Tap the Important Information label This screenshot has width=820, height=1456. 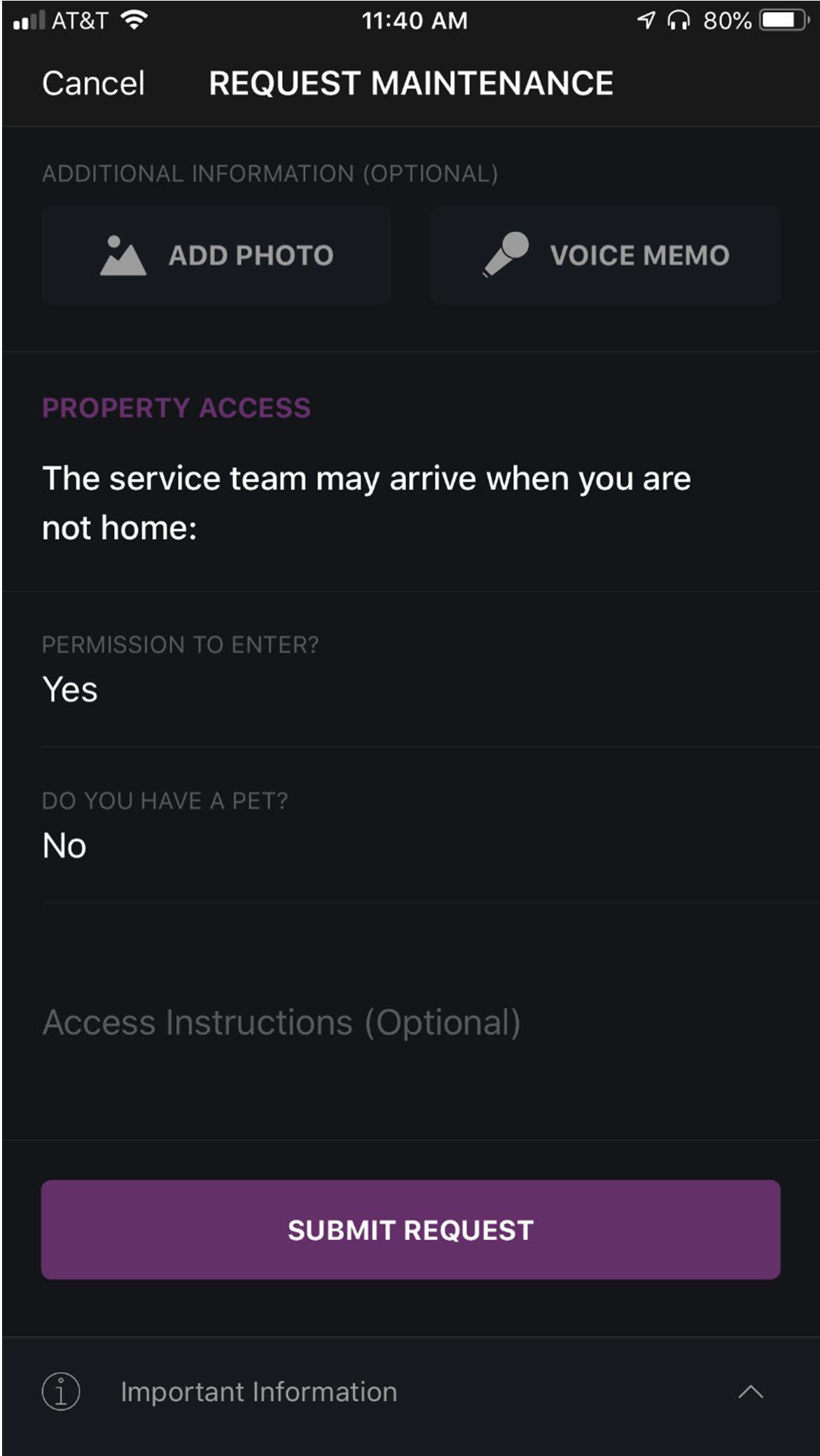pyautogui.click(x=258, y=1392)
